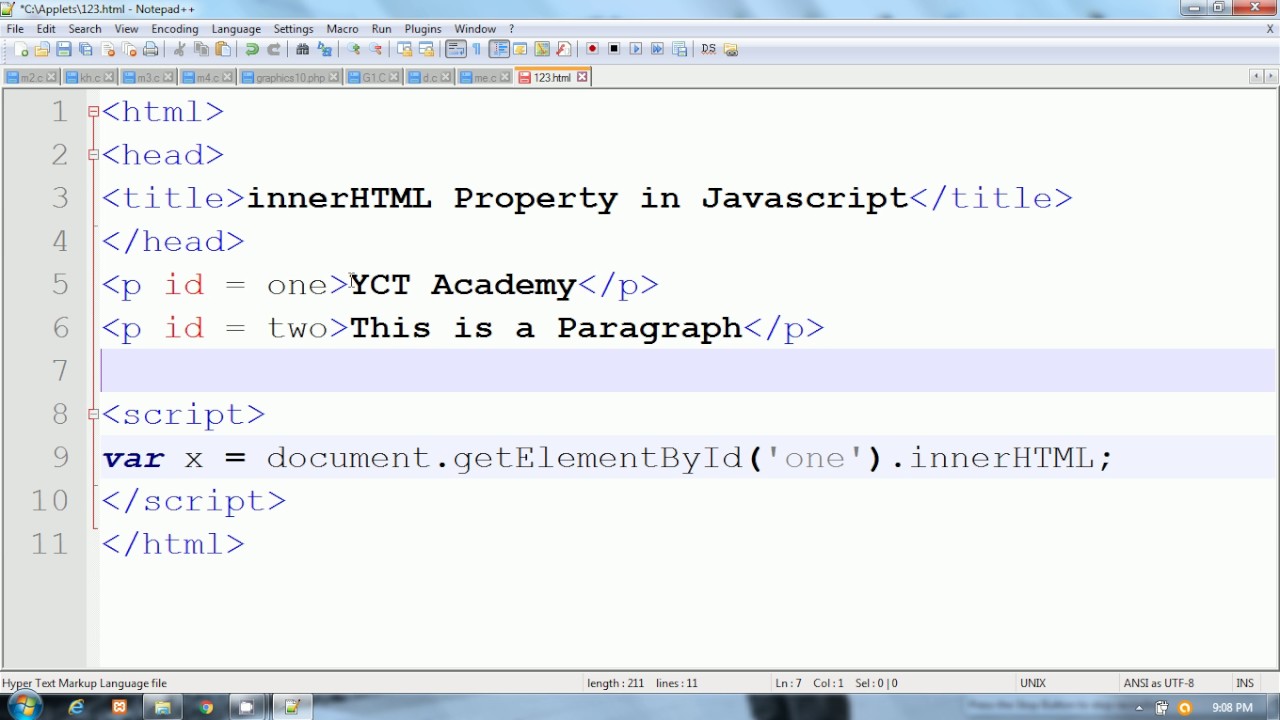Click the Save All toolbar icon
The image size is (1280, 720).
pos(86,49)
